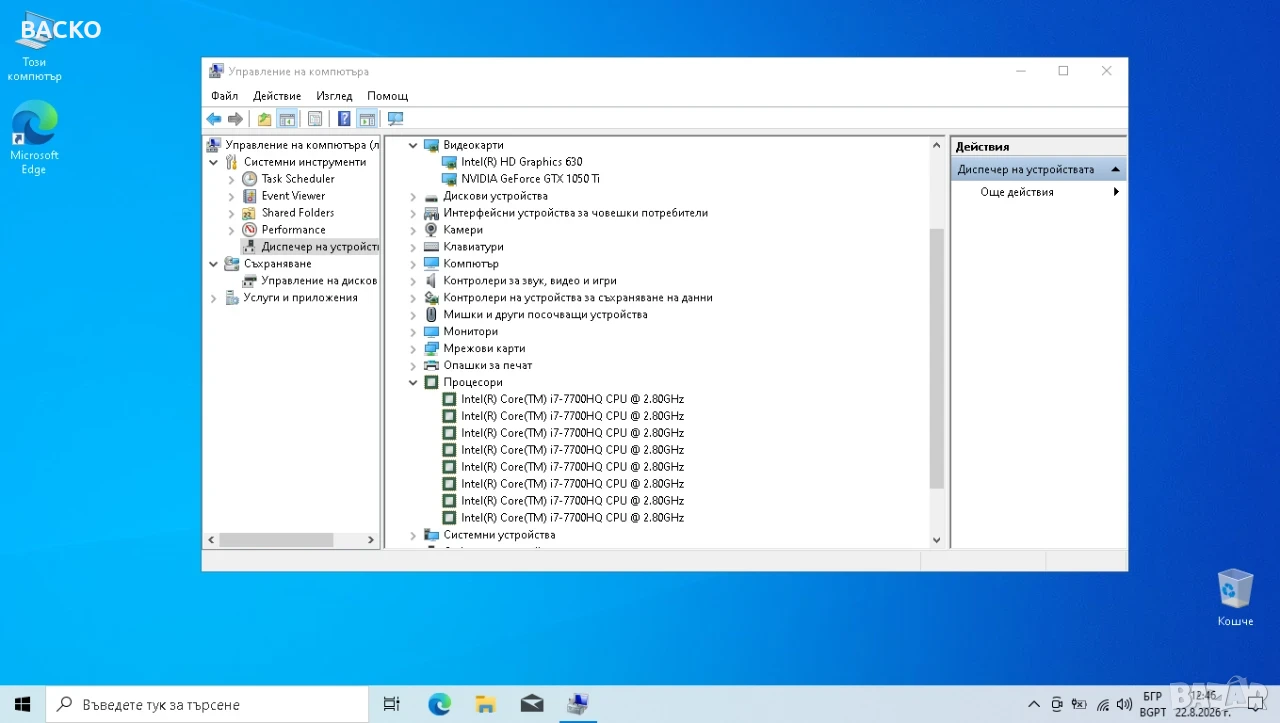This screenshot has width=1280, height=723.
Task: Collapse Системни инструменти in left tree
Action: (213, 162)
